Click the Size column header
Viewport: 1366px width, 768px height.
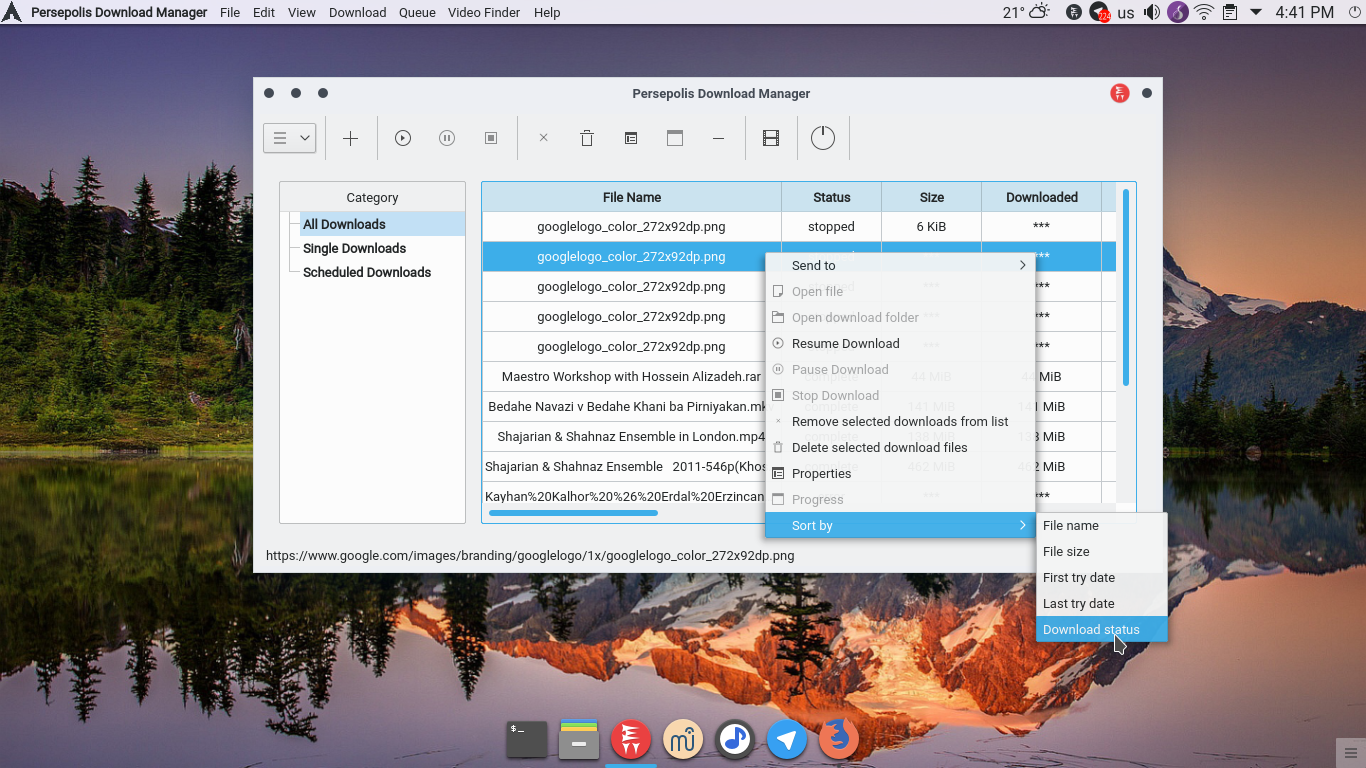coord(931,197)
